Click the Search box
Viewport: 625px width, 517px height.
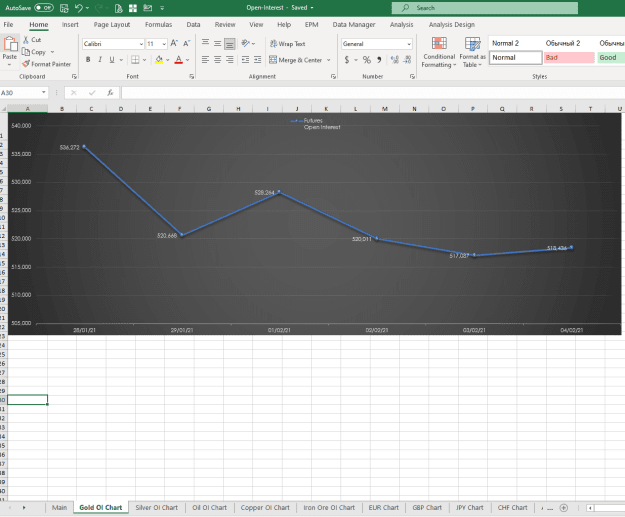click(x=485, y=8)
